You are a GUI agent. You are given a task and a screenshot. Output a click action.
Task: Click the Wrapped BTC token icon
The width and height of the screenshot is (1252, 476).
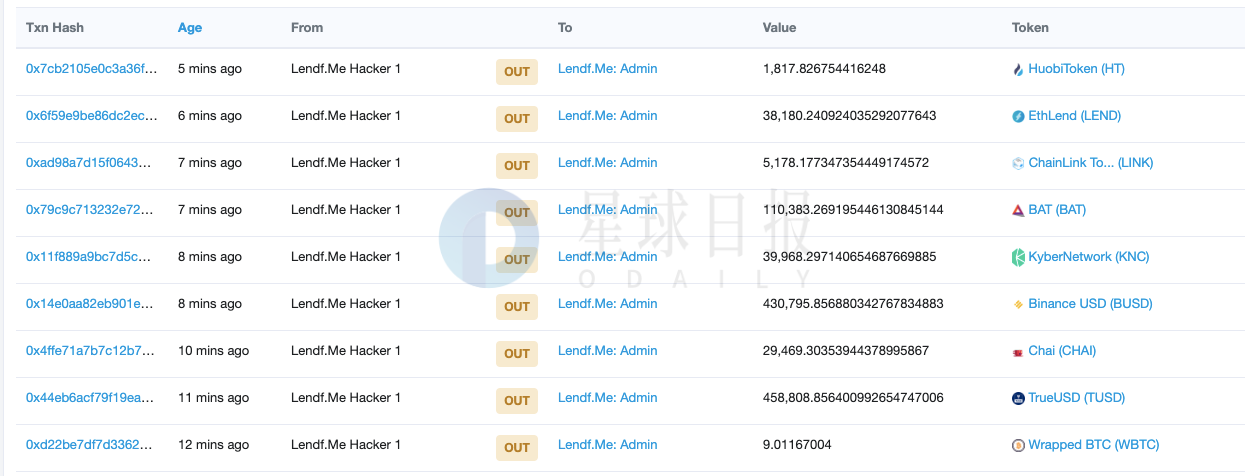point(1019,446)
